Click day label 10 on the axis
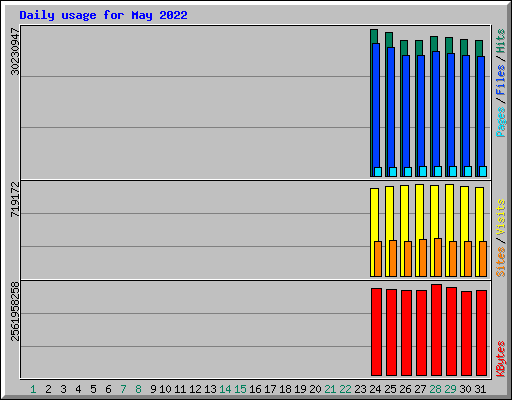 [x=165, y=389]
